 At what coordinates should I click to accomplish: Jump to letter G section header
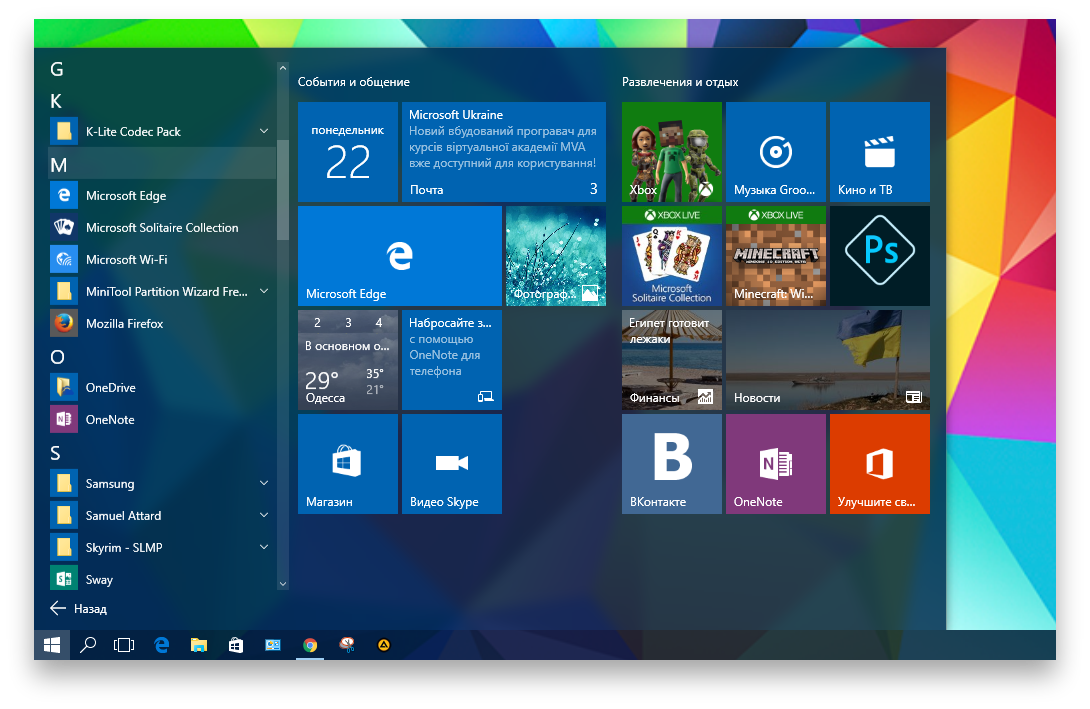(57, 69)
